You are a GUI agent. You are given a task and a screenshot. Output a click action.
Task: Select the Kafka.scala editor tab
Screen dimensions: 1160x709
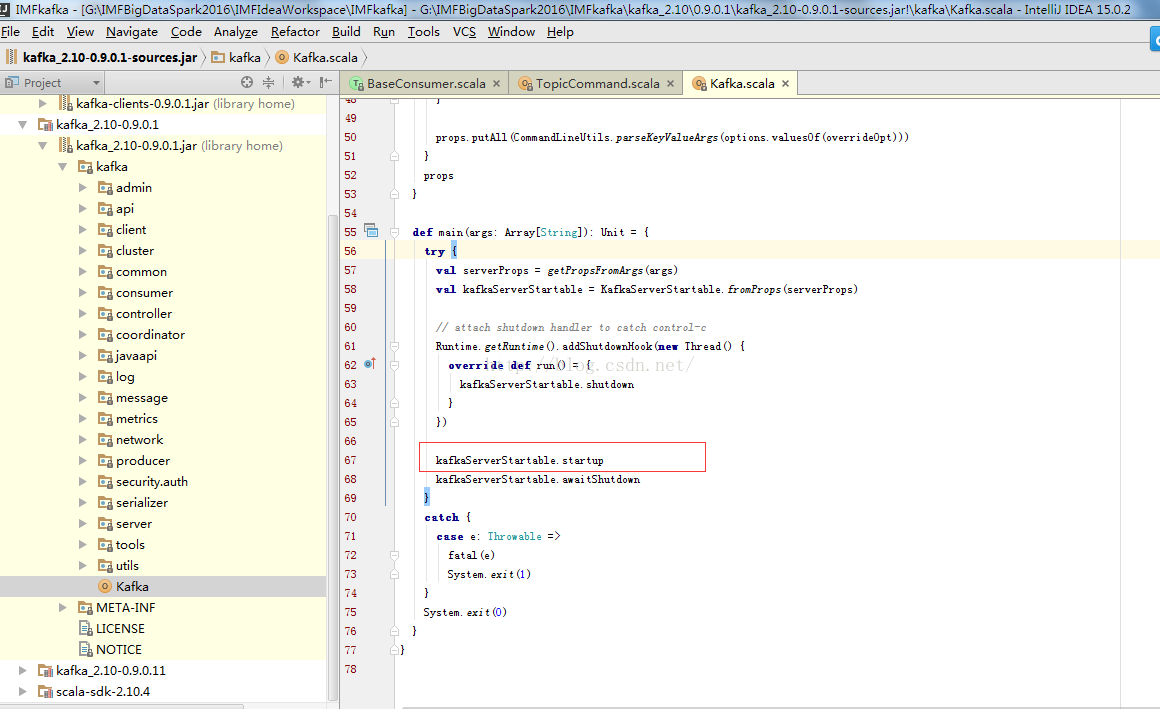pos(741,84)
